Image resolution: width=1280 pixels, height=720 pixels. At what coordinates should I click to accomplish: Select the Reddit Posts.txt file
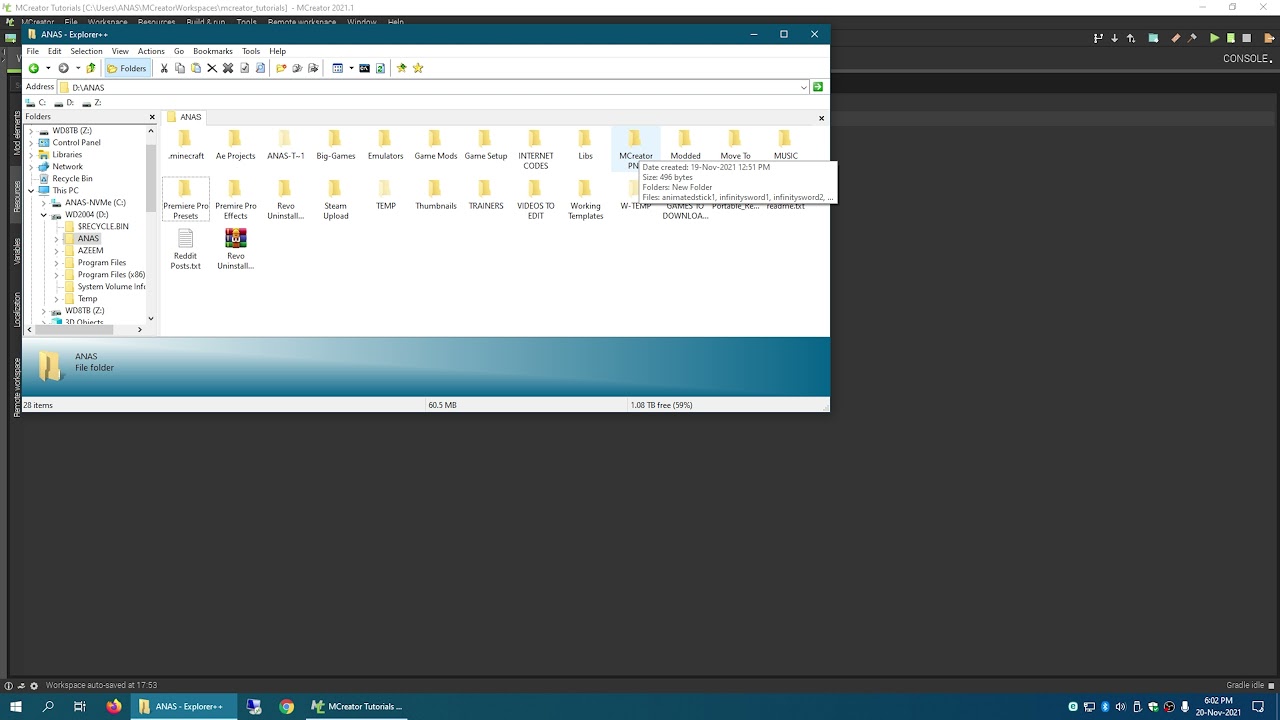[185, 249]
